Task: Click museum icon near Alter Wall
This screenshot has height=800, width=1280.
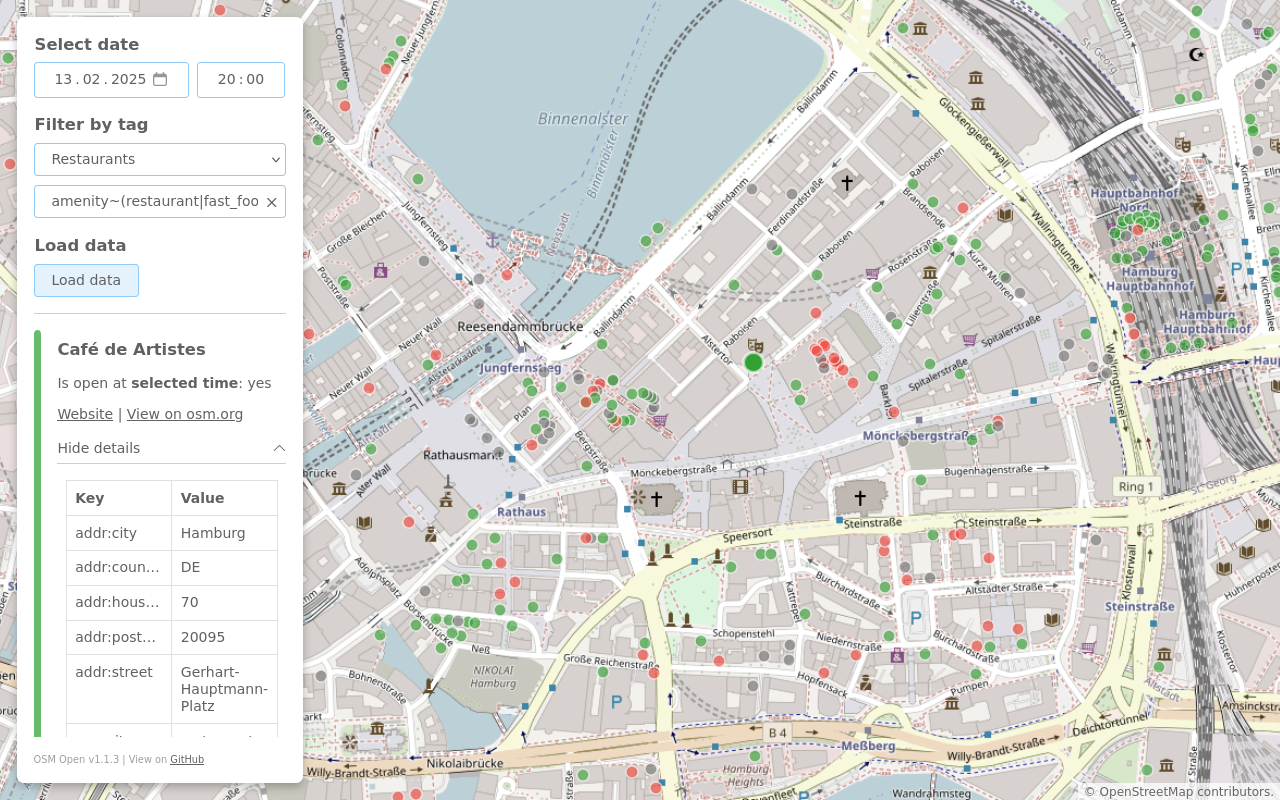Action: click(x=339, y=488)
